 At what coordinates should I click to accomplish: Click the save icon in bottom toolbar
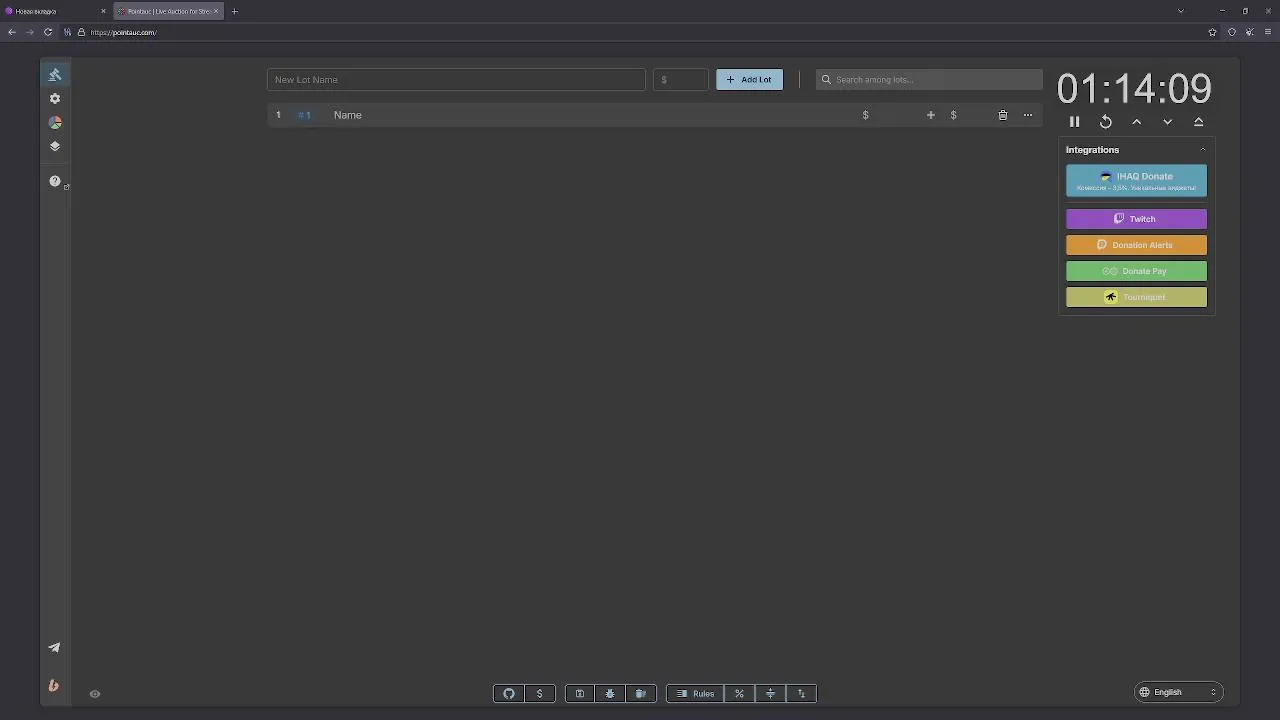tap(580, 694)
